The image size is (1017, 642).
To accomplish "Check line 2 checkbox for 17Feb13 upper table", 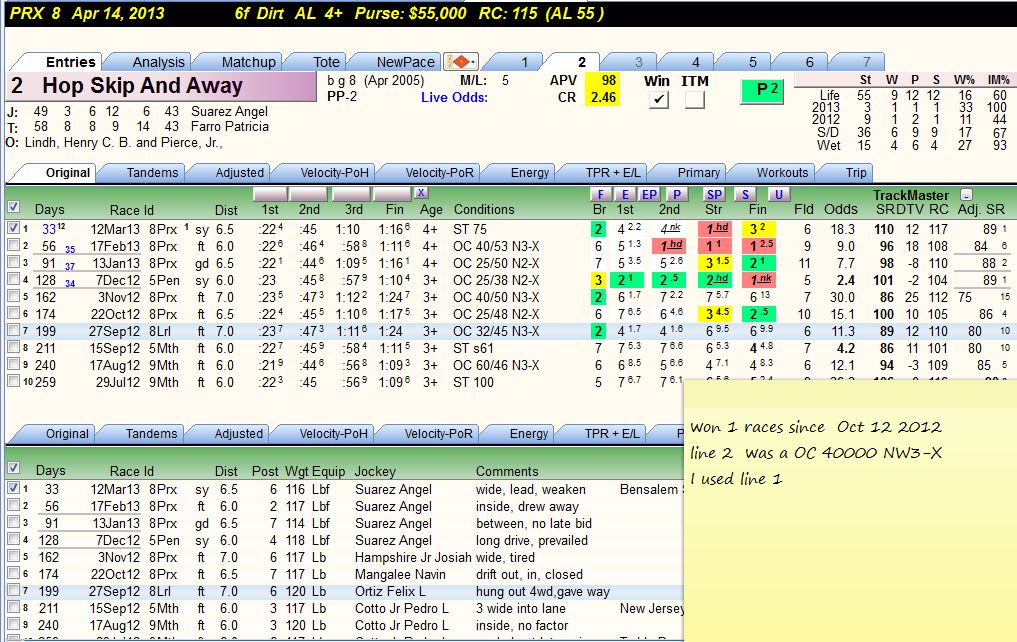I will click(x=14, y=245).
